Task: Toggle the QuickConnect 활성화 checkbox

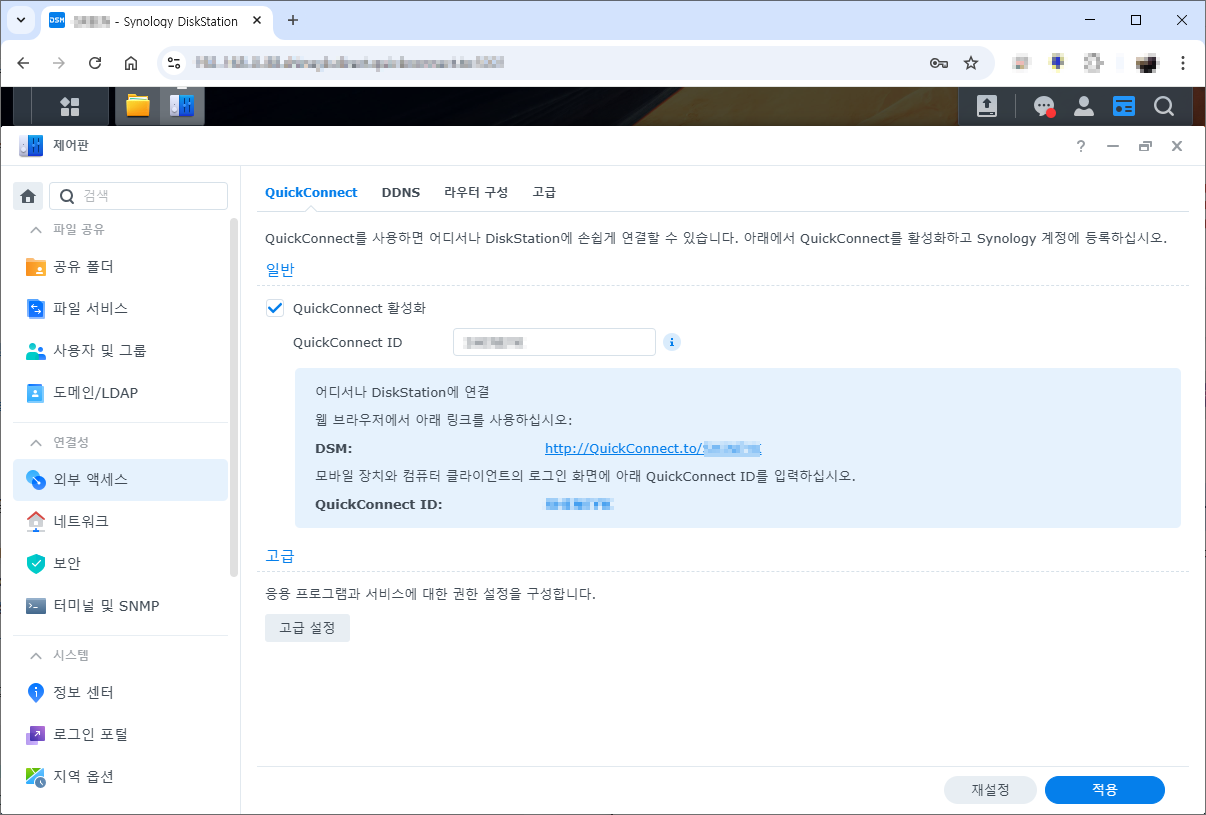Action: click(x=275, y=308)
